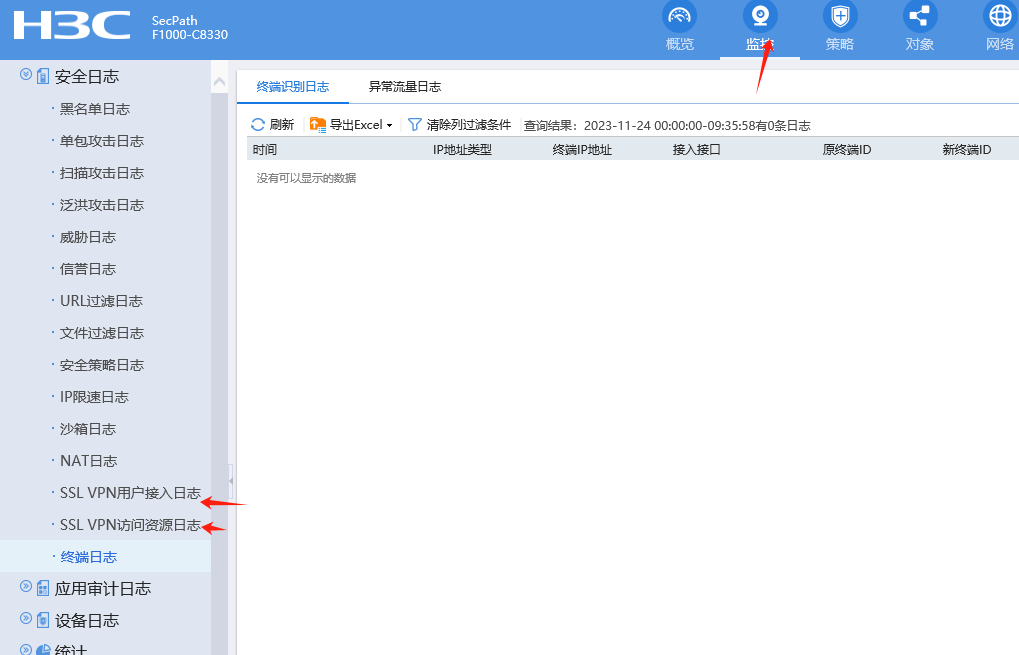
Task: Open 信誉日志 in the sidebar
Action: (88, 269)
